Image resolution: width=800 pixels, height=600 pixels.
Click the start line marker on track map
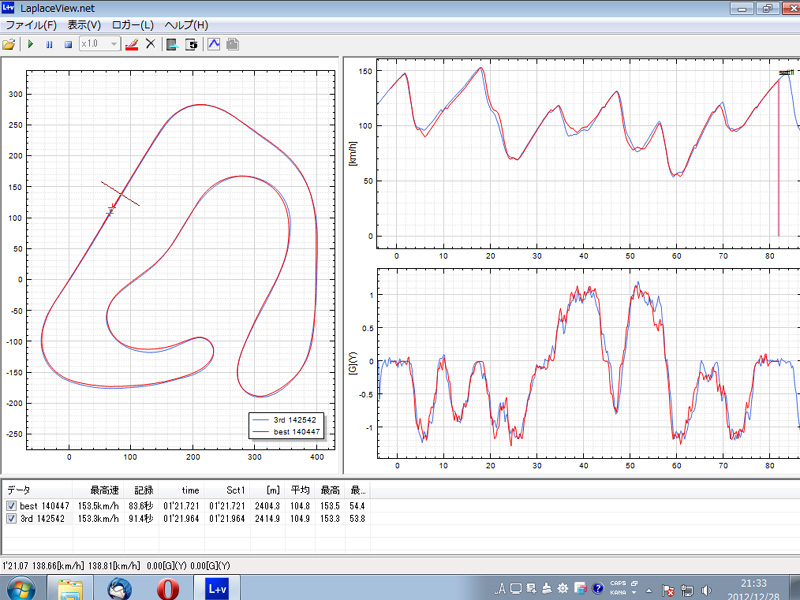(120, 193)
